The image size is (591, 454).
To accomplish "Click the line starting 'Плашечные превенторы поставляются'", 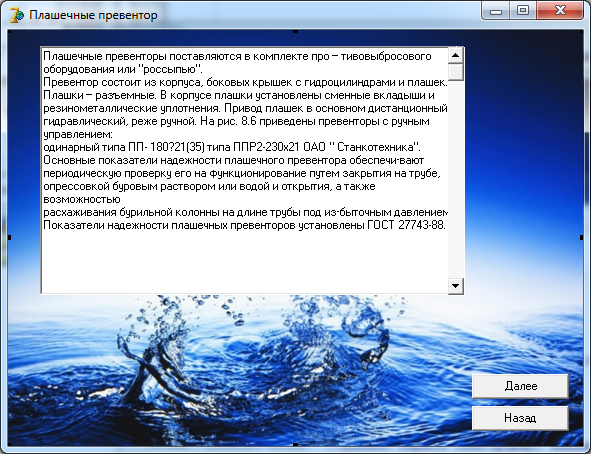I will [x=237, y=56].
